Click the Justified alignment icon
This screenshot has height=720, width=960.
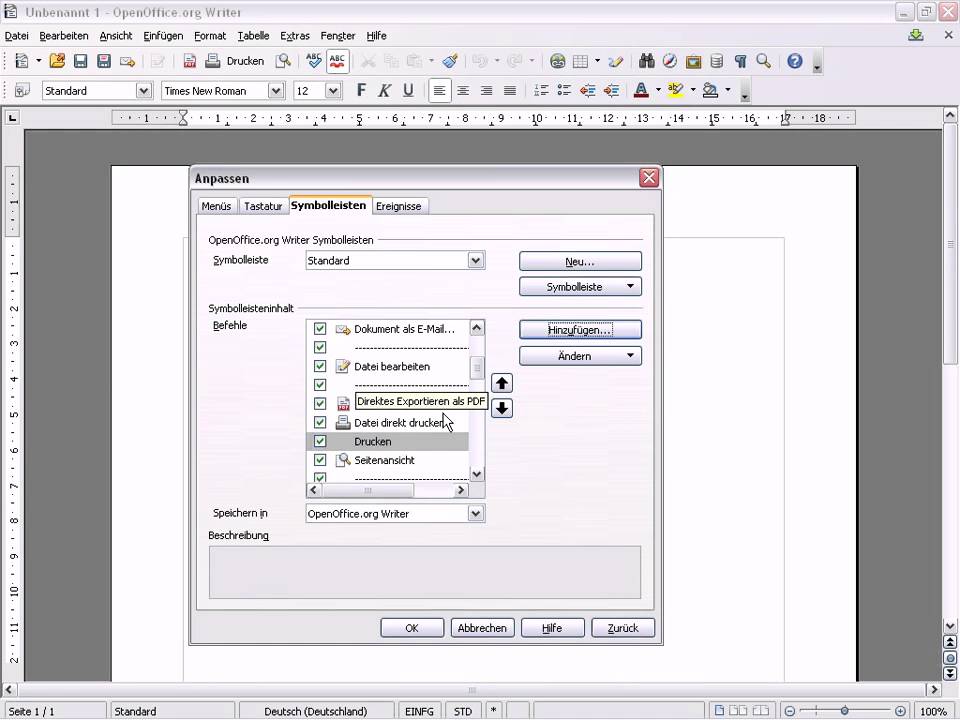click(x=509, y=91)
